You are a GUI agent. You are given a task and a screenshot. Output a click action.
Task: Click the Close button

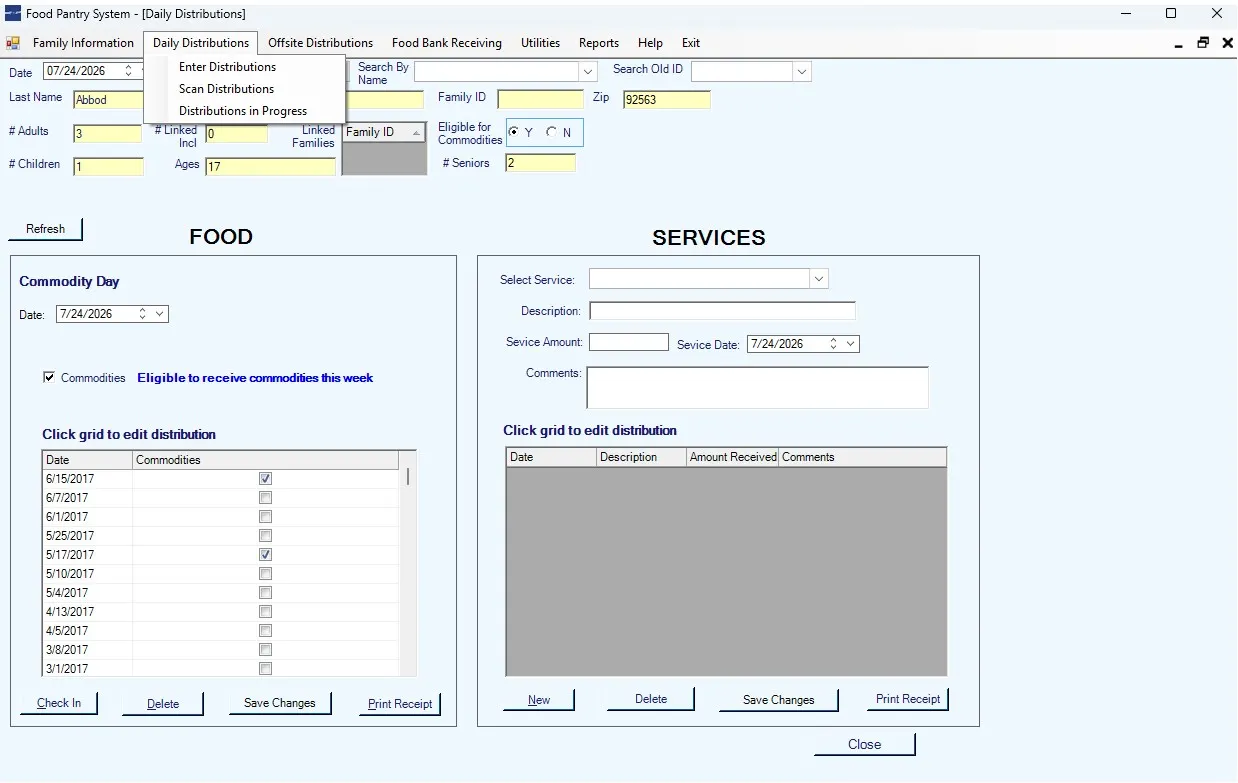point(865,744)
